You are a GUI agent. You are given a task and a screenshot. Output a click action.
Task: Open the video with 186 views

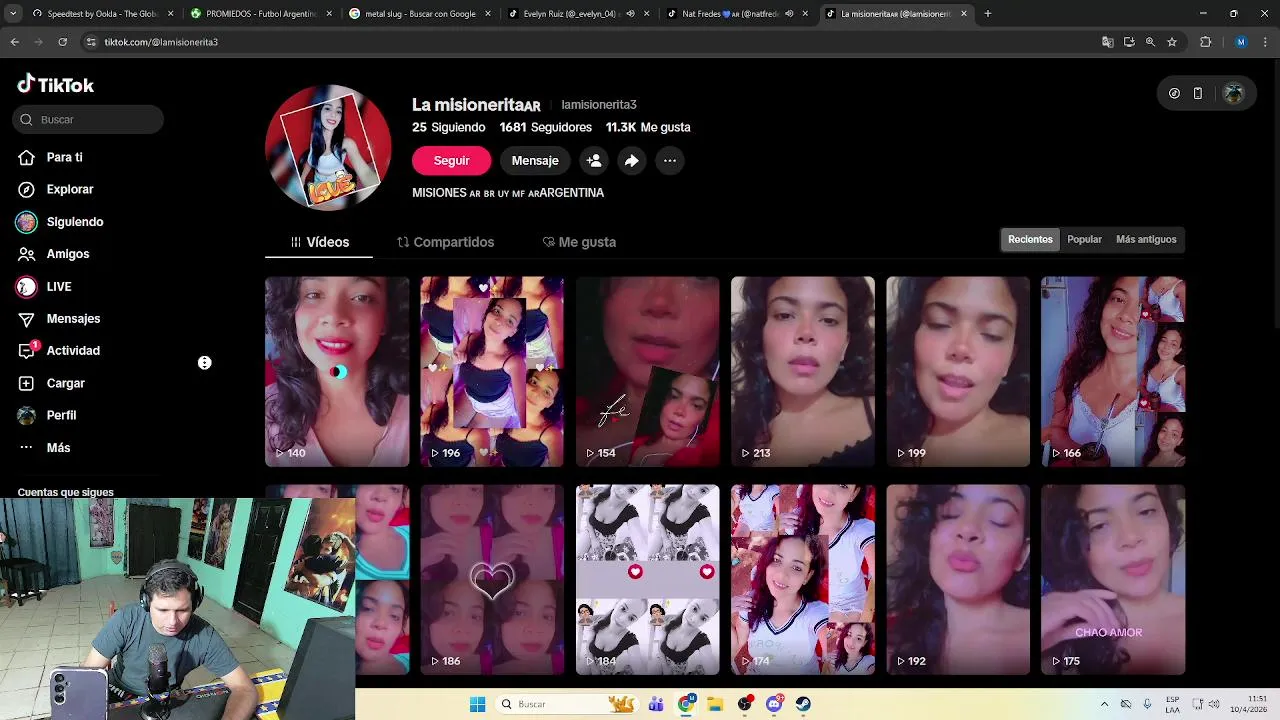click(x=492, y=580)
